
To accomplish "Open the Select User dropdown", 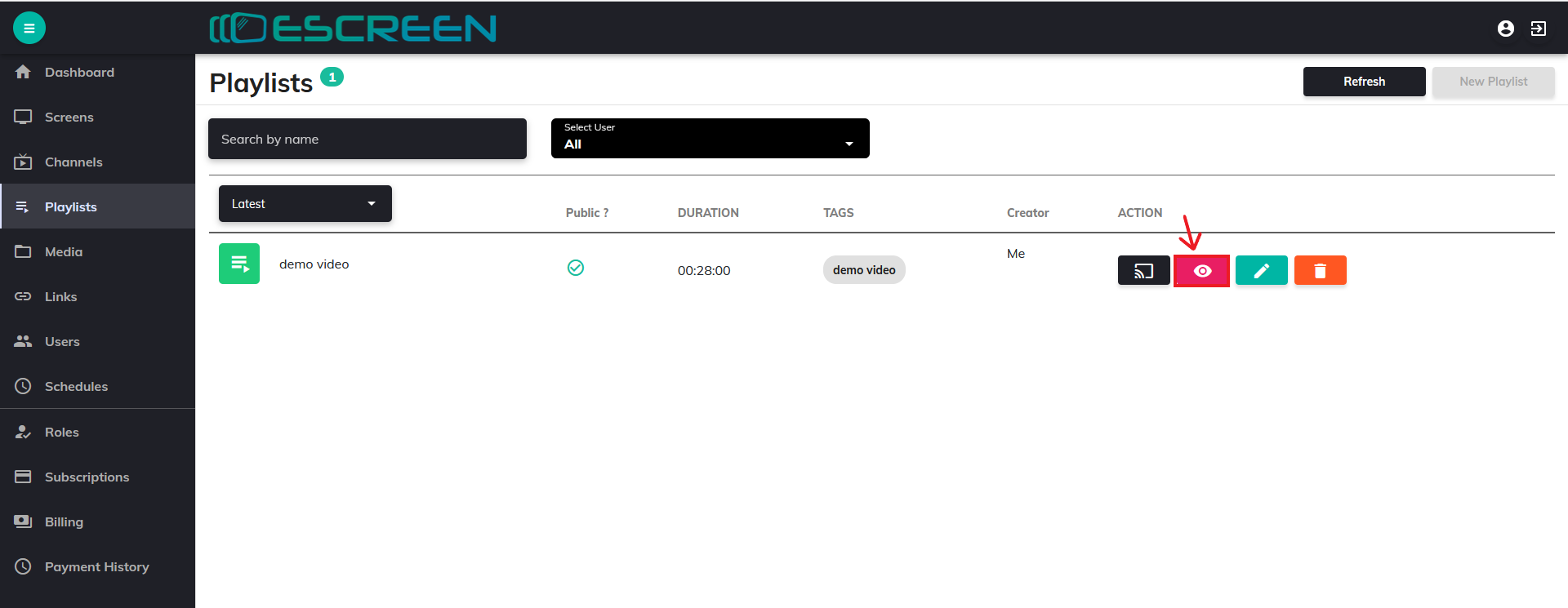I will tap(710, 139).
